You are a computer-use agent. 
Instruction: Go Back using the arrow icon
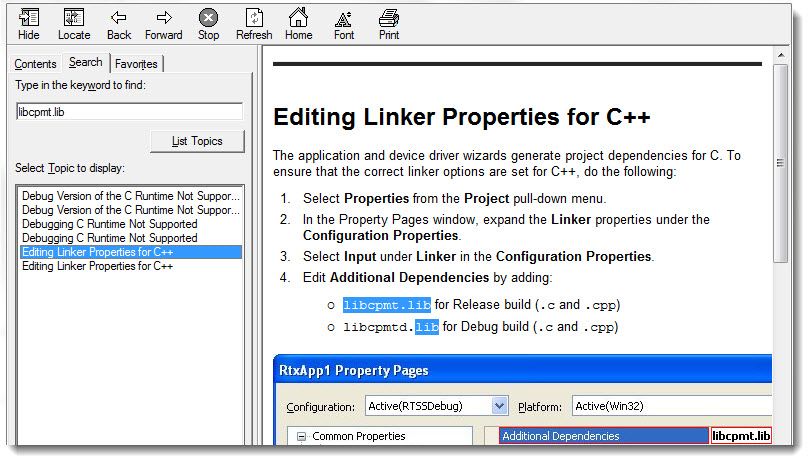119,18
